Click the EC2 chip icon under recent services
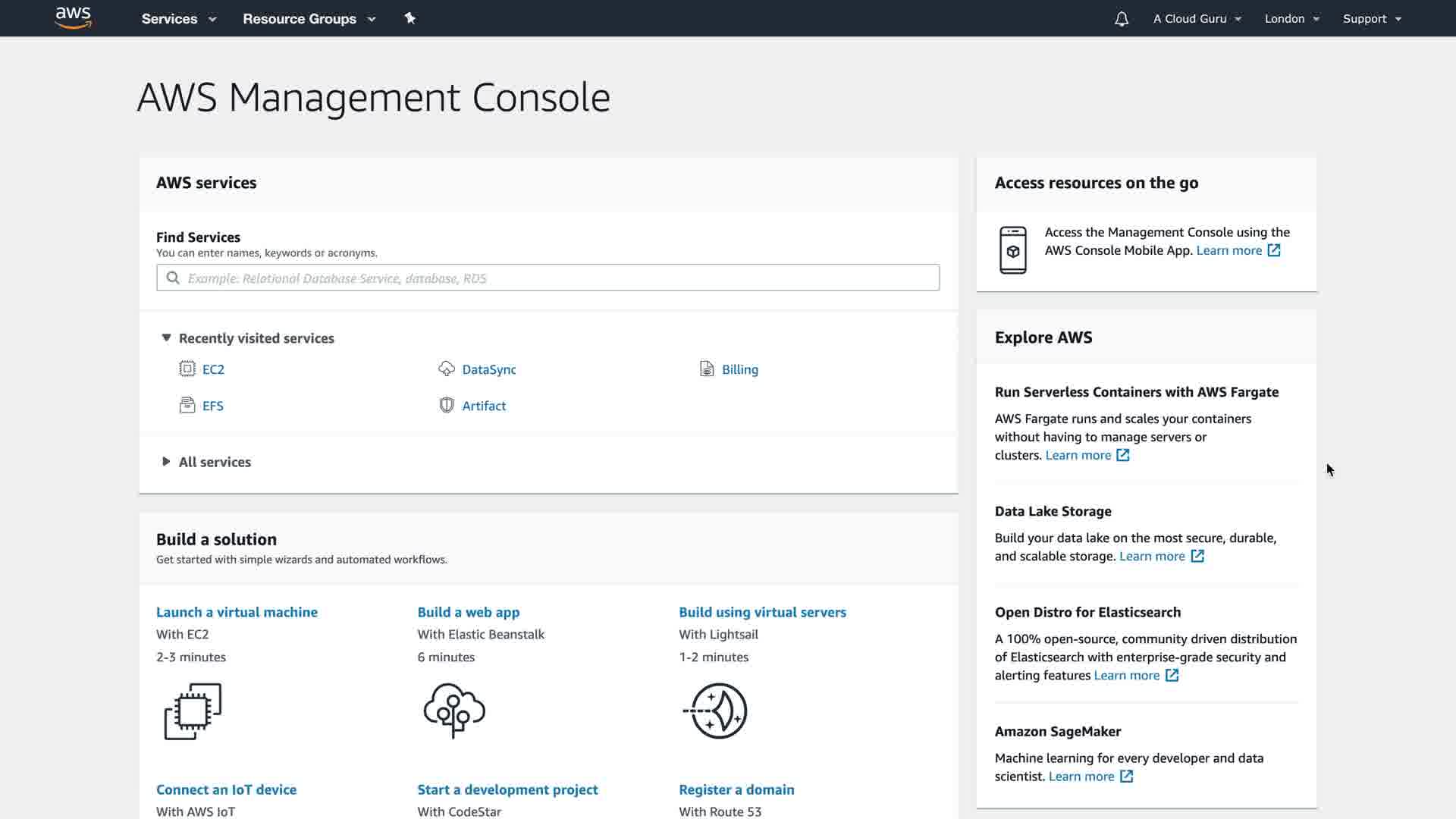The image size is (1456, 819). coord(187,369)
